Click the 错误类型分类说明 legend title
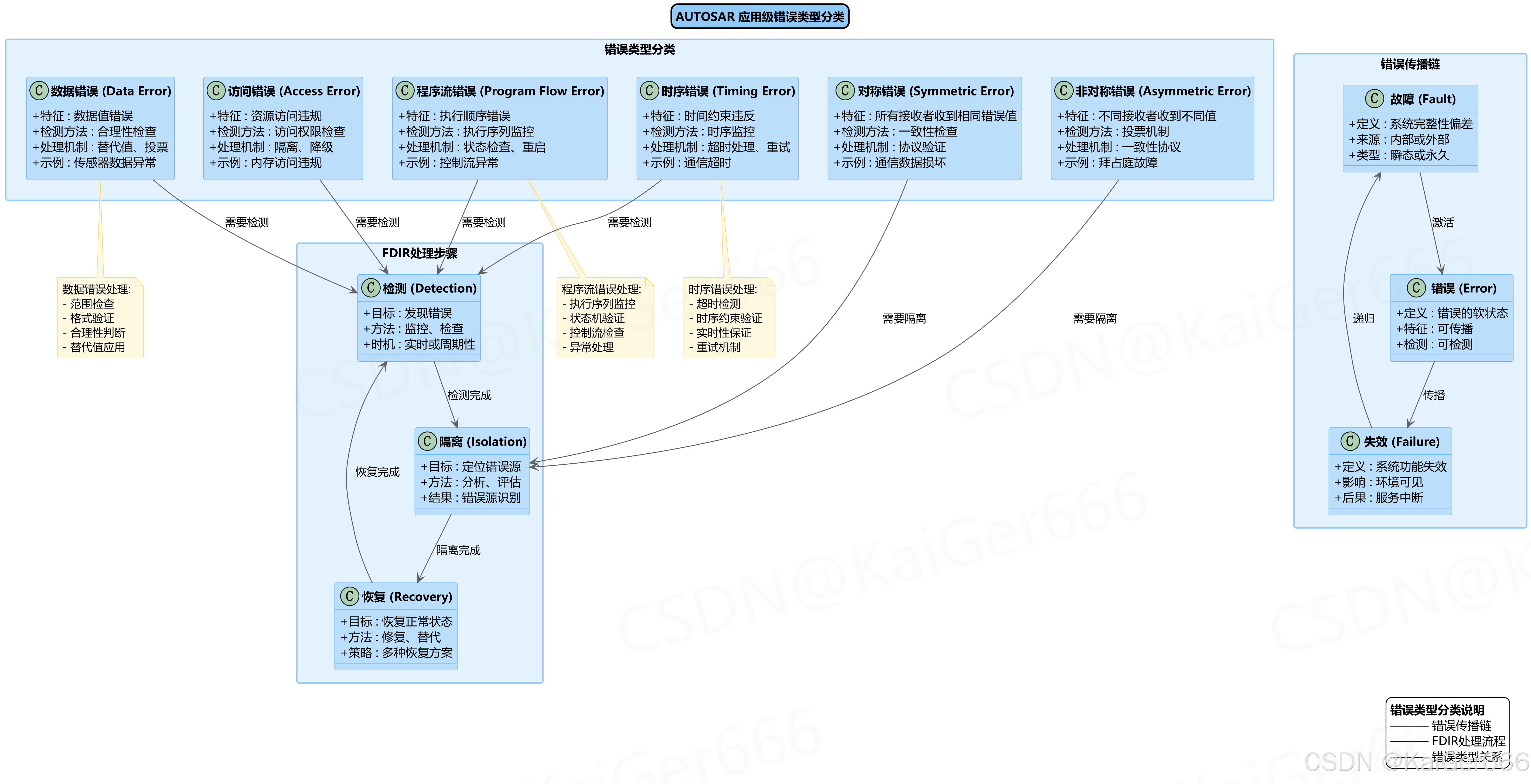 click(x=1437, y=710)
